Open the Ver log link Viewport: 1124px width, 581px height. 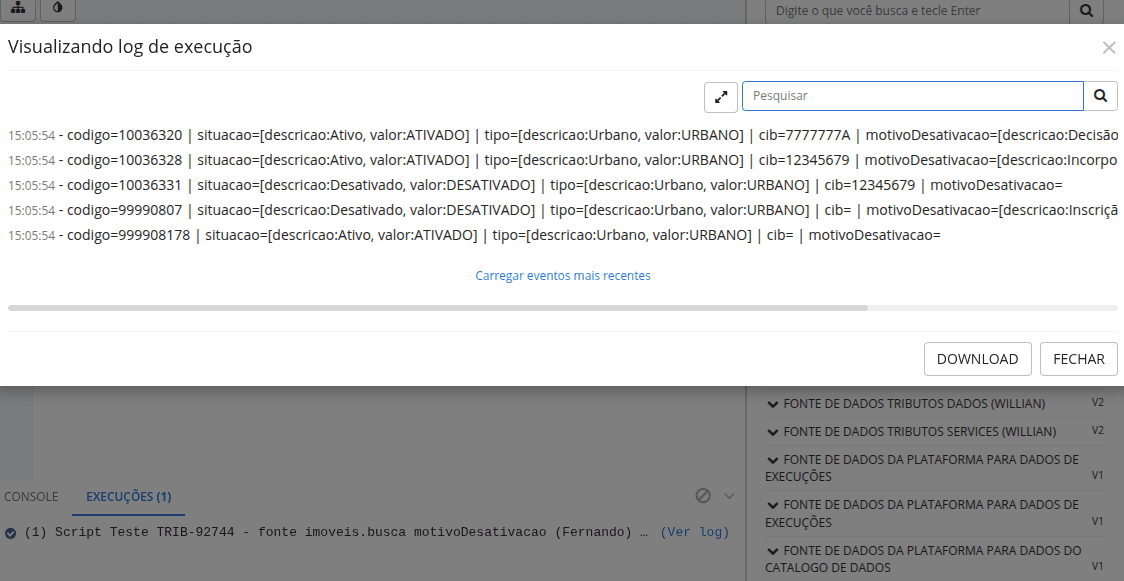pyautogui.click(x=694, y=532)
